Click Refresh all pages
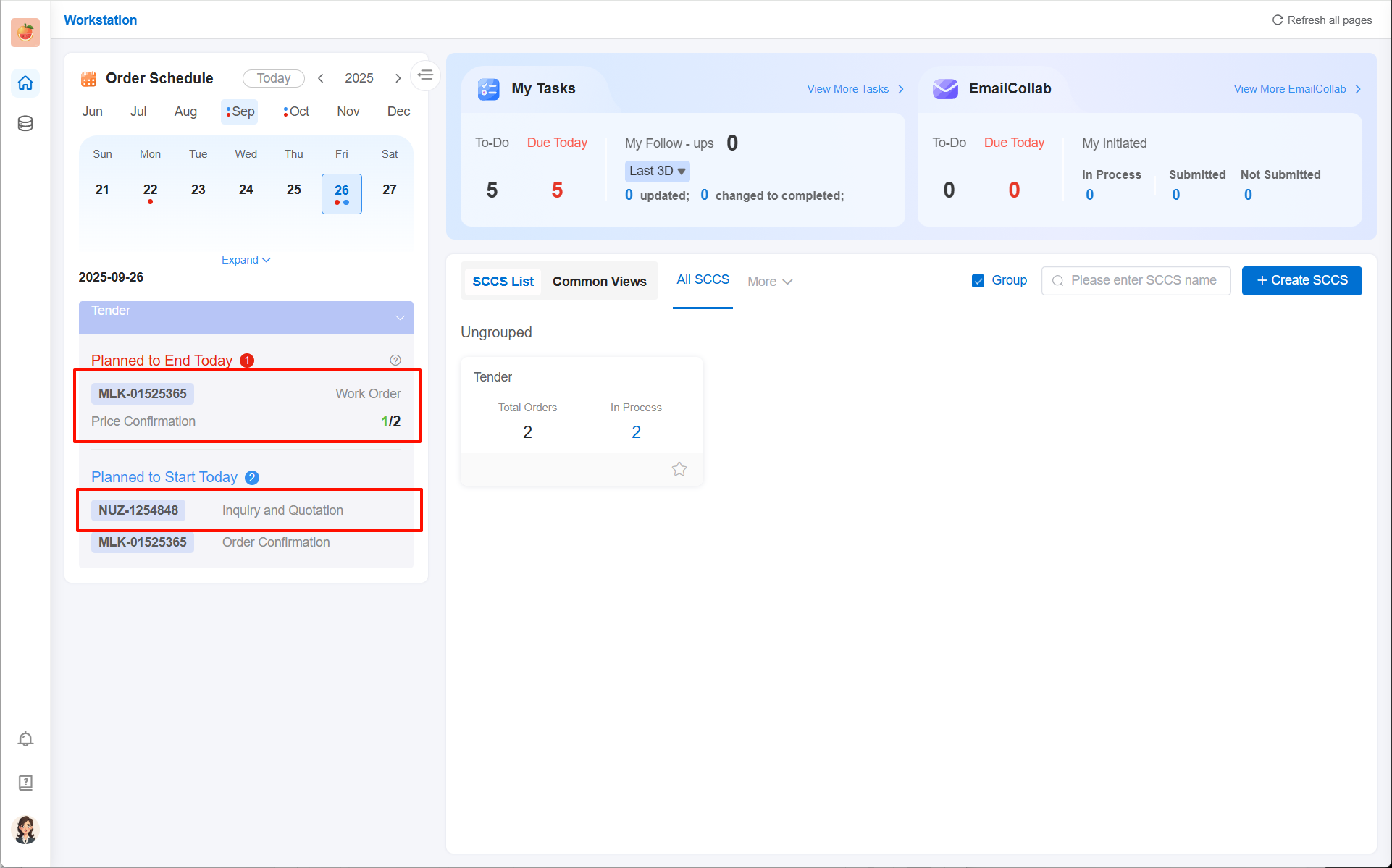Viewport: 1392px width, 868px height. (1322, 20)
